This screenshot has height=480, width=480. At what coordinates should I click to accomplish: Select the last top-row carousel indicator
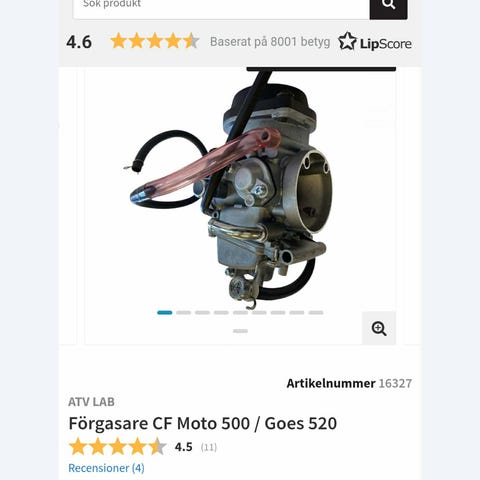316,313
